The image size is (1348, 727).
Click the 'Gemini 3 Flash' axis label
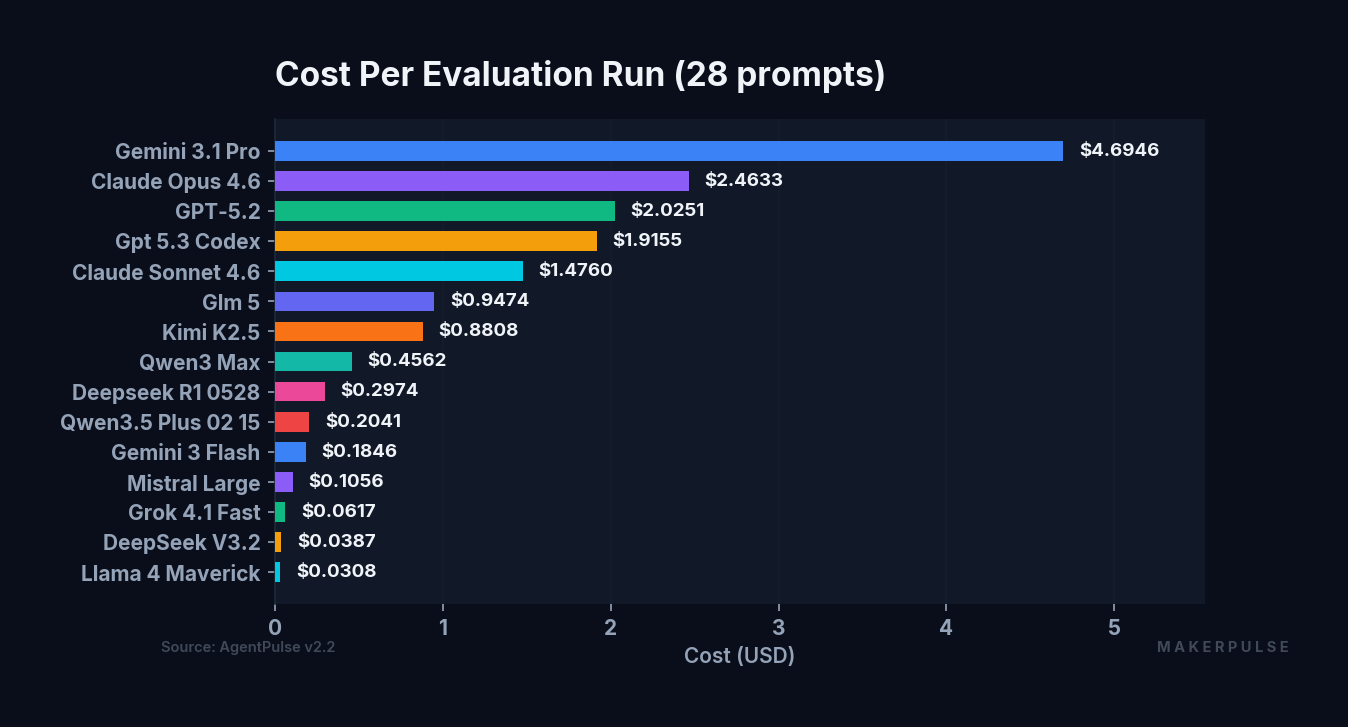[185, 453]
